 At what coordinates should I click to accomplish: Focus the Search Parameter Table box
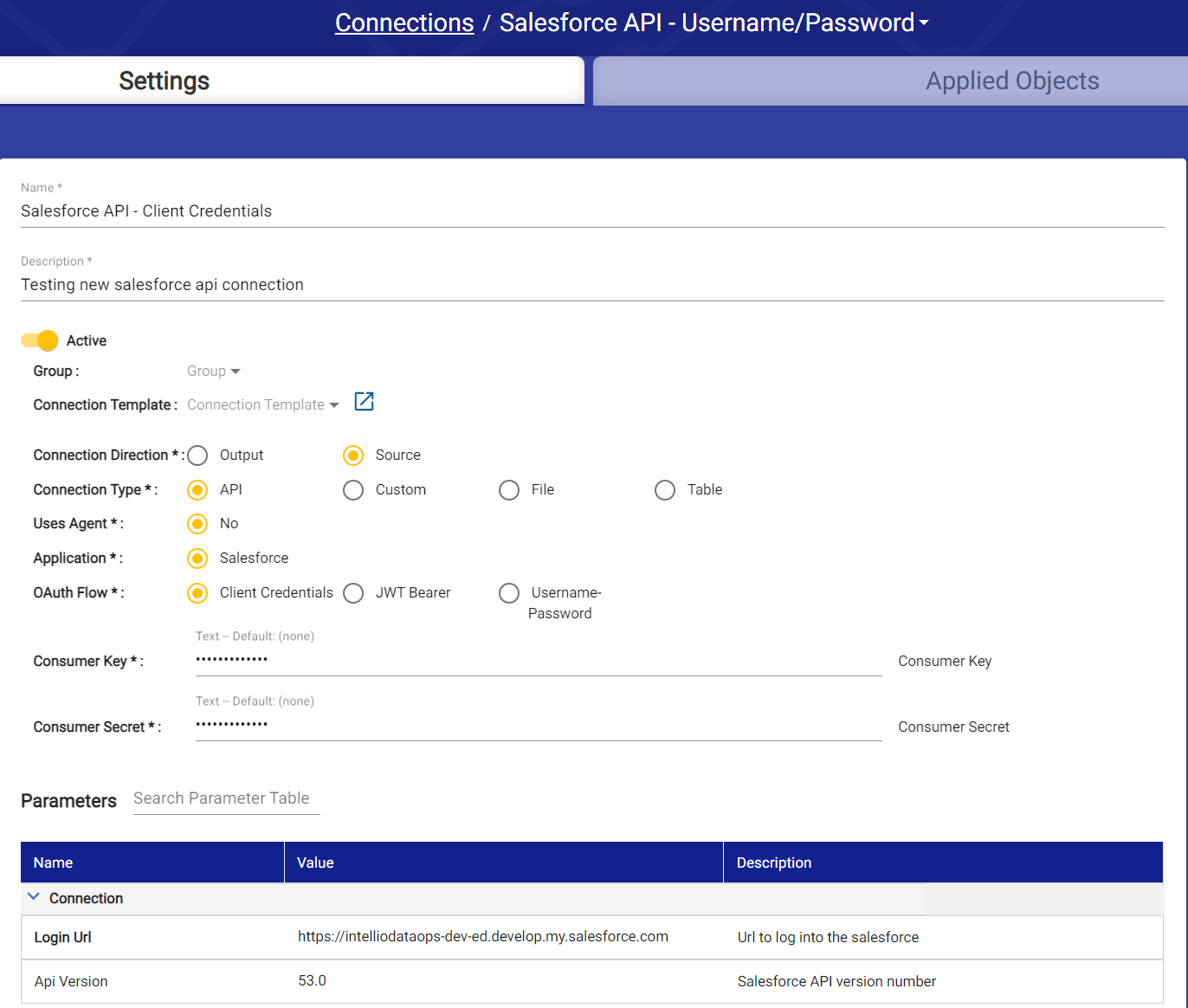[x=227, y=798]
